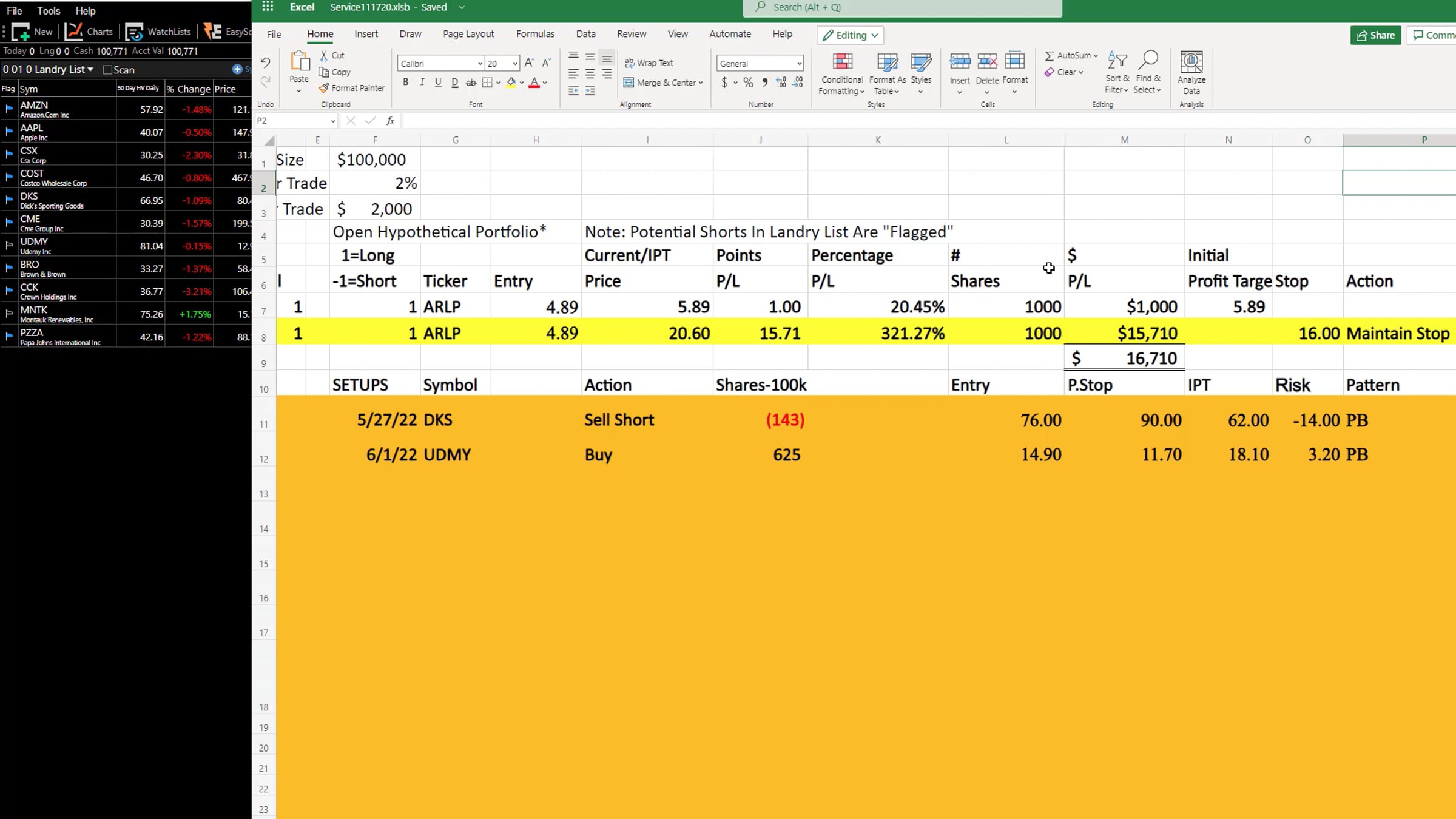Click the Search box in Excel title bar
1456x819 pixels.
point(903,8)
